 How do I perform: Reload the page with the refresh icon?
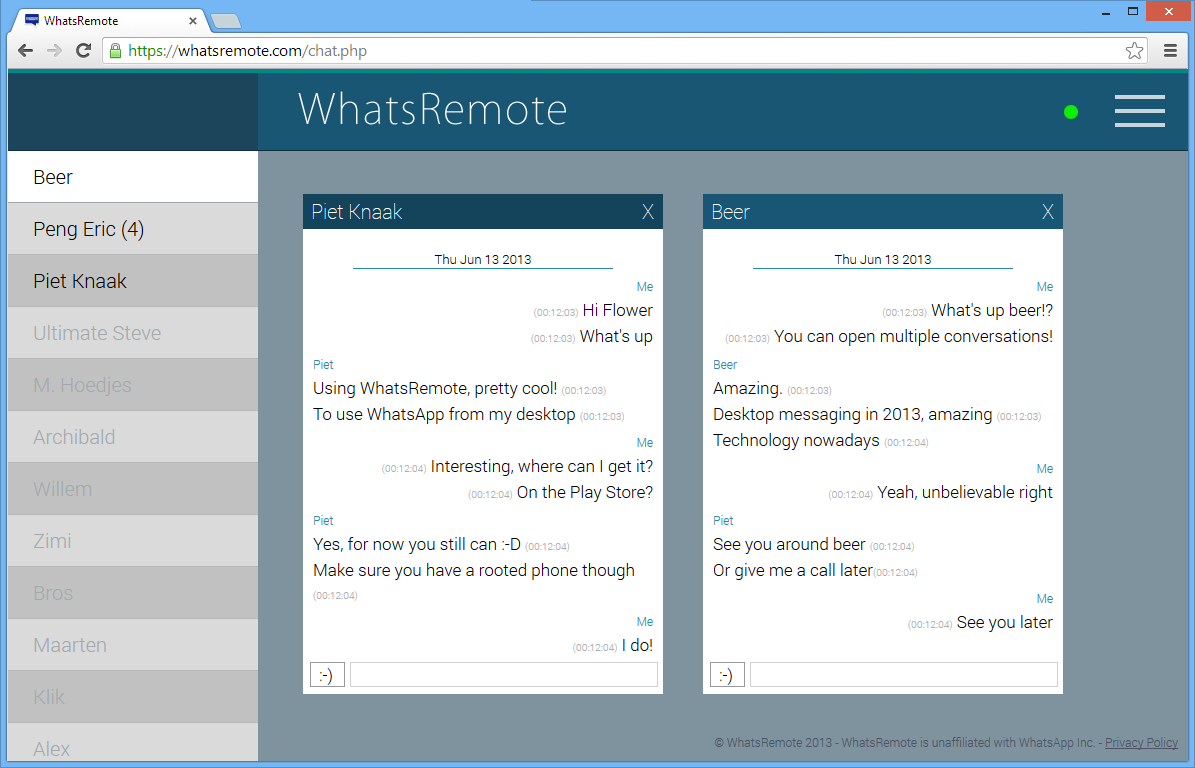[x=83, y=50]
